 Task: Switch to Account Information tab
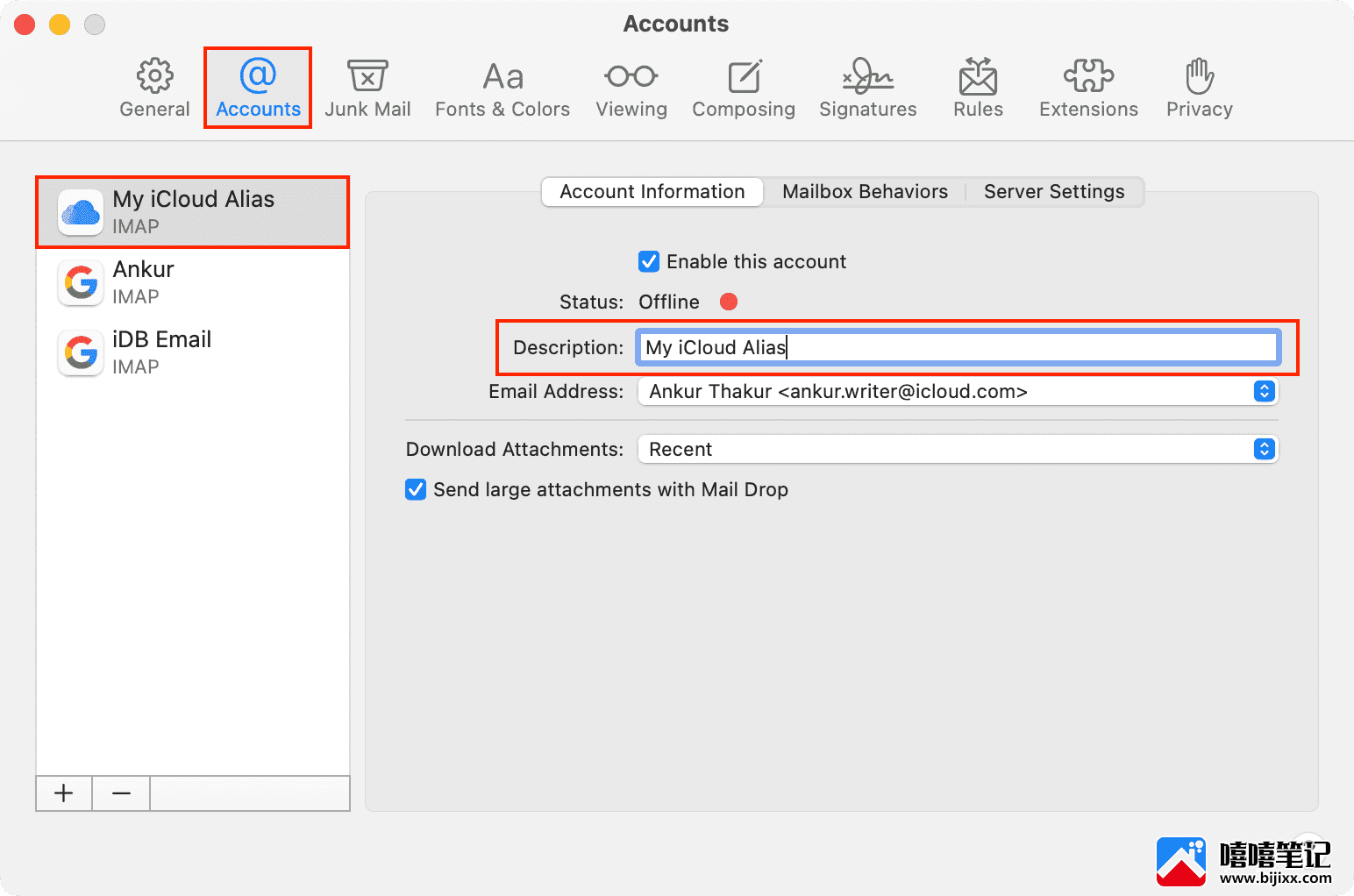652,192
